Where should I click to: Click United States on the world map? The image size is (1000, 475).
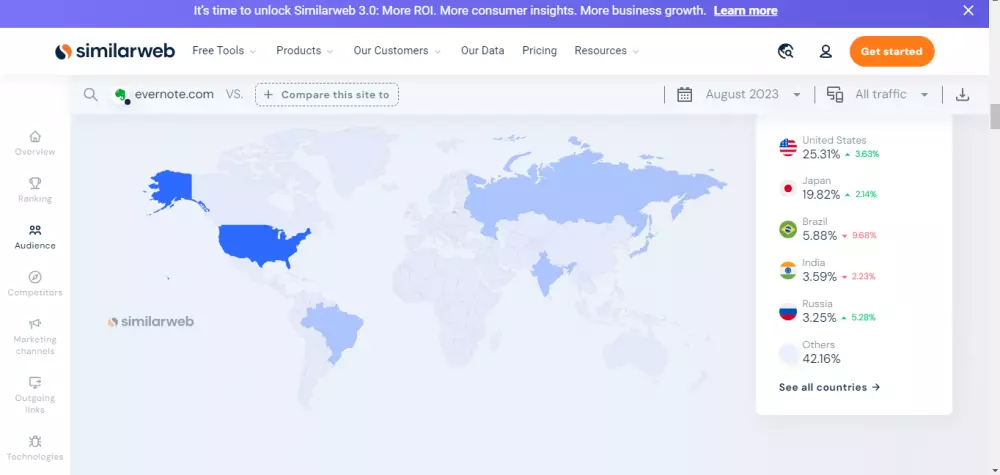click(x=258, y=244)
